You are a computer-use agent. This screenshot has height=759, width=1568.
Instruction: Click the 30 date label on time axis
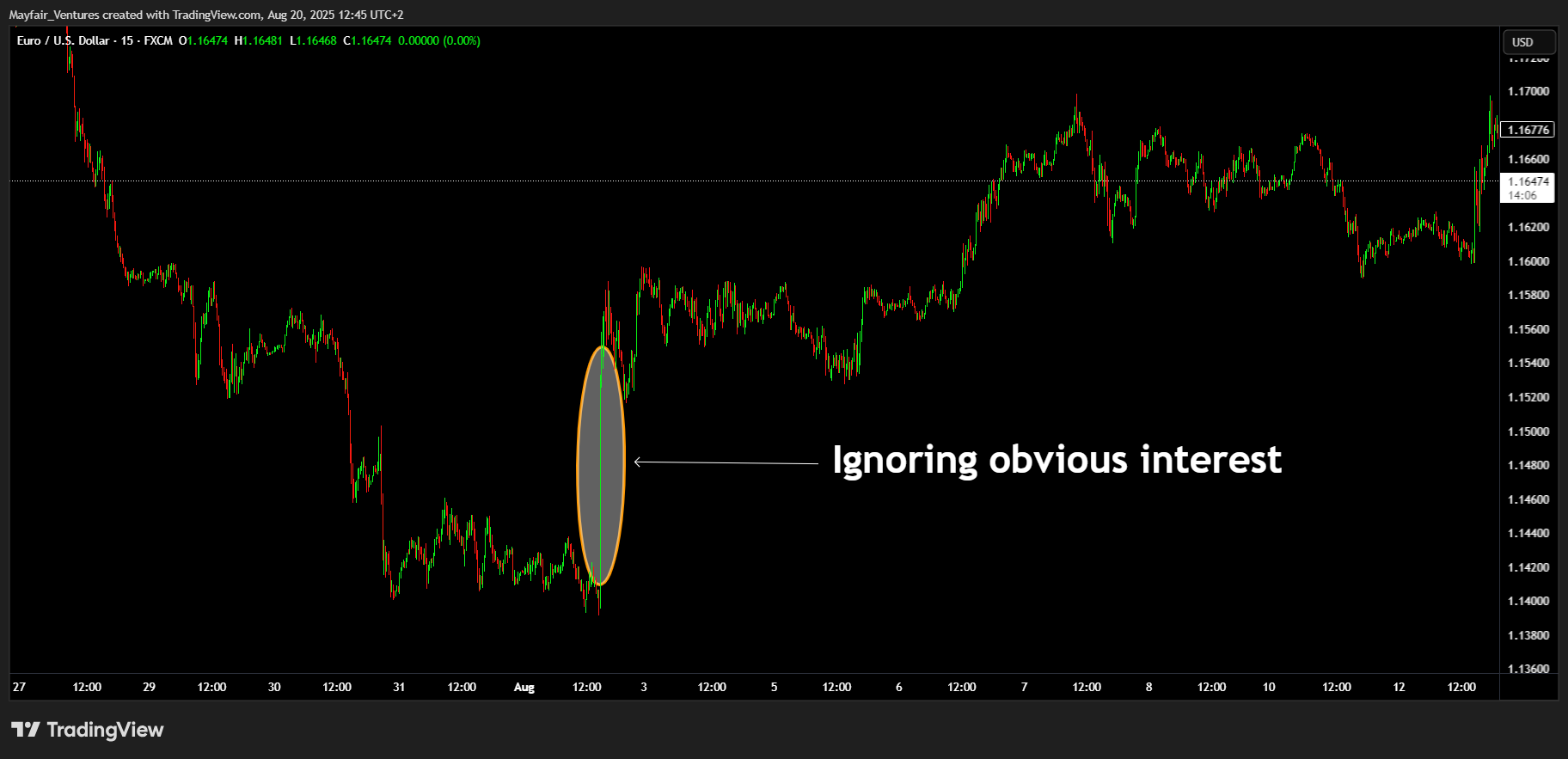(x=274, y=687)
